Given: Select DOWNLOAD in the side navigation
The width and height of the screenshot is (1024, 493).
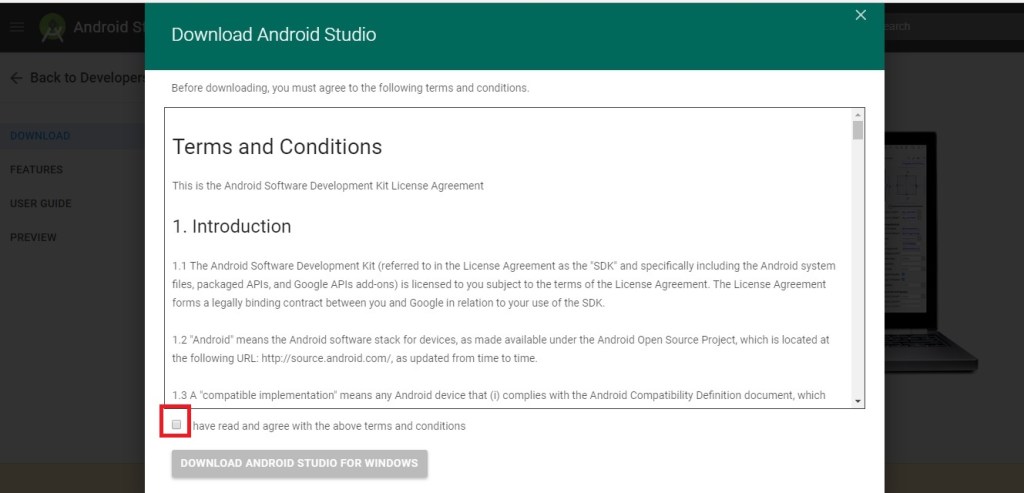Looking at the screenshot, I should point(40,136).
